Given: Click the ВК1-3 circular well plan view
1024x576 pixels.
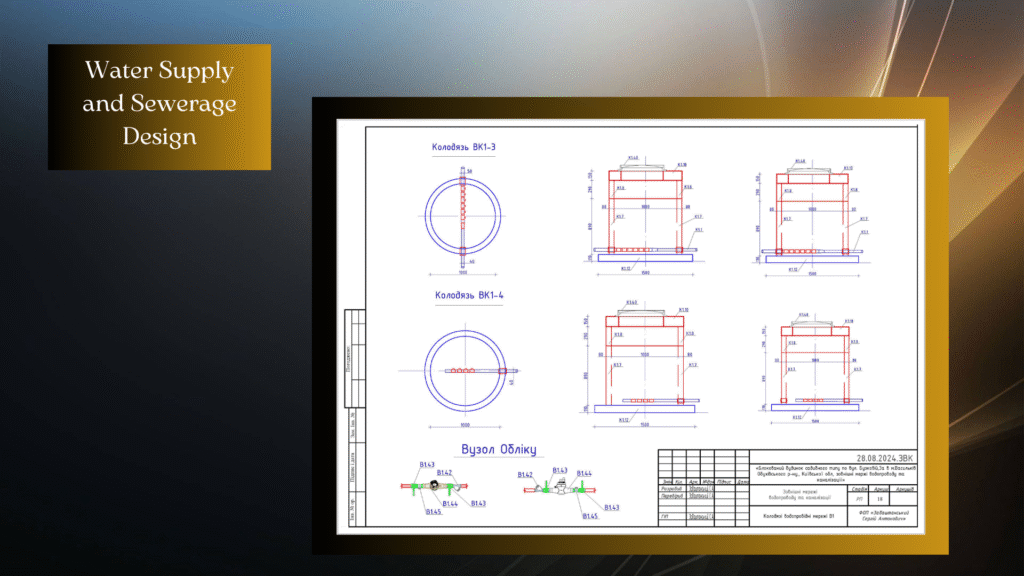Looking at the screenshot, I should pos(462,216).
